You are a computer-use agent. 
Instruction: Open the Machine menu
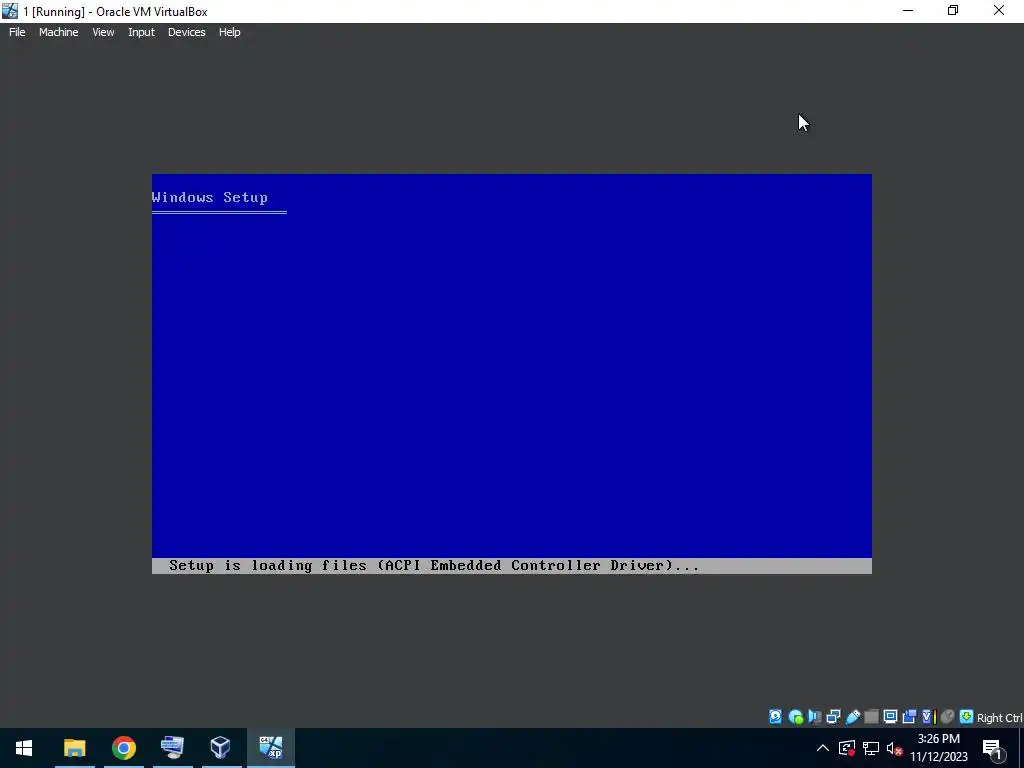[x=59, y=32]
